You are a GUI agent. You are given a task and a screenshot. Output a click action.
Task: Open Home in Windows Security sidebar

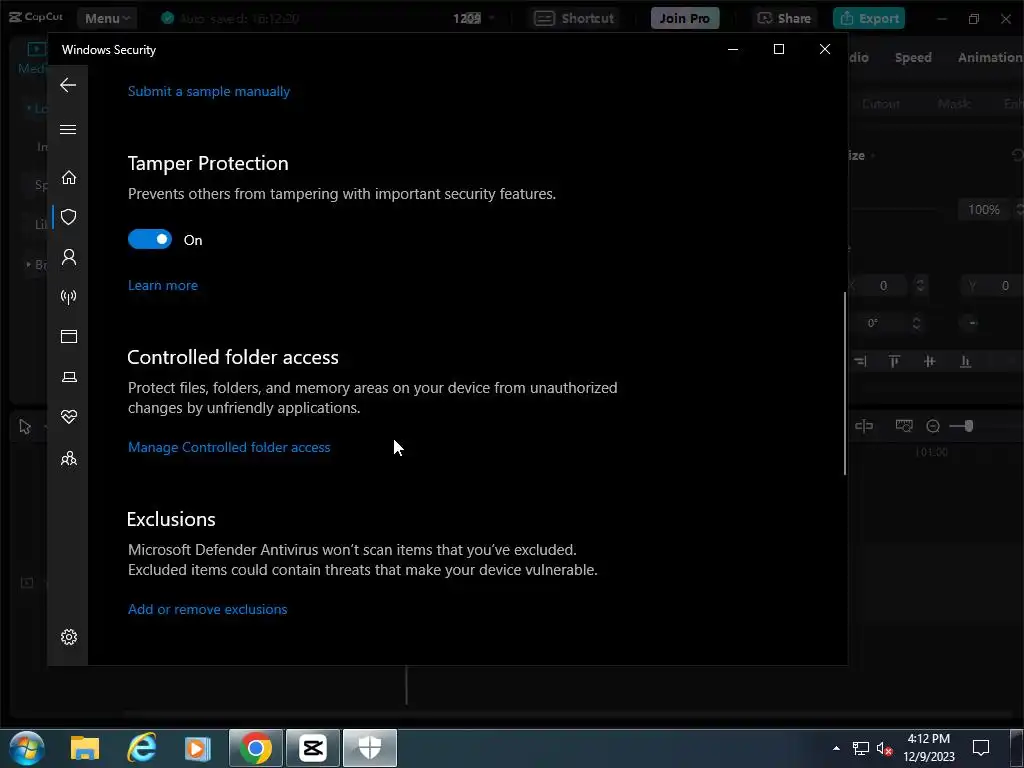69,178
